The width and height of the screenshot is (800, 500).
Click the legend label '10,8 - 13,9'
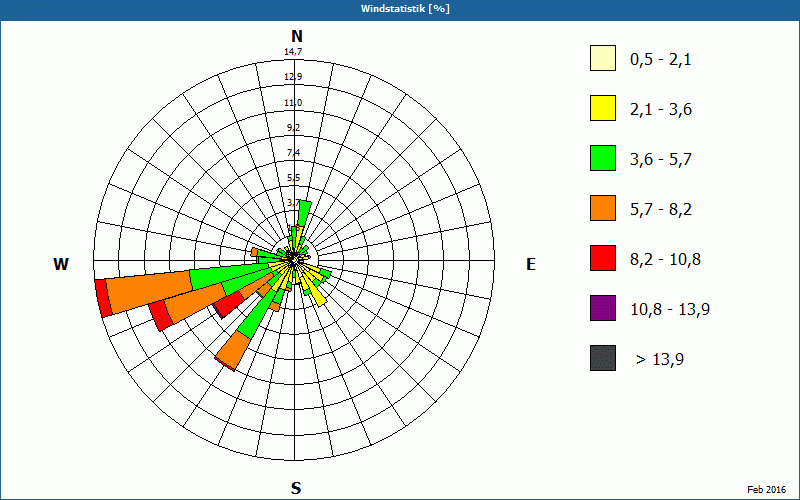(x=670, y=310)
